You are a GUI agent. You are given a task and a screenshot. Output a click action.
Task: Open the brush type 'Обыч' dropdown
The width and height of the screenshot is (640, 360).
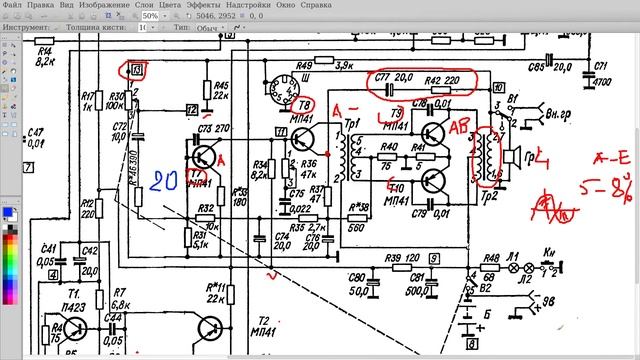point(210,28)
